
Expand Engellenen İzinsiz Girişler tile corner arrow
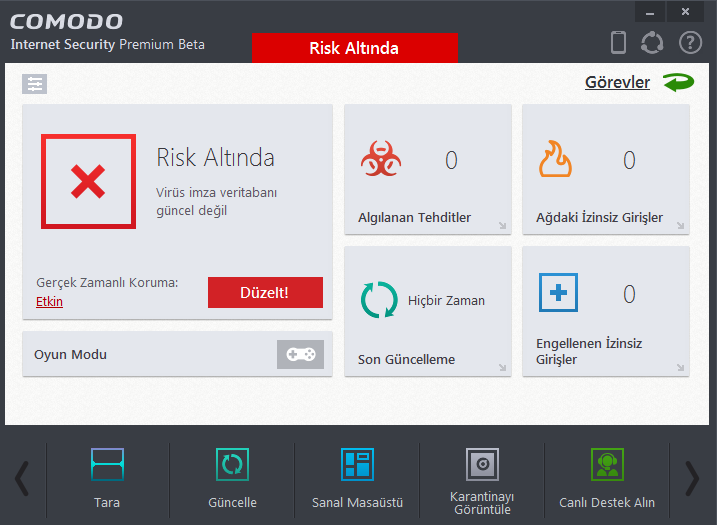(x=680, y=368)
